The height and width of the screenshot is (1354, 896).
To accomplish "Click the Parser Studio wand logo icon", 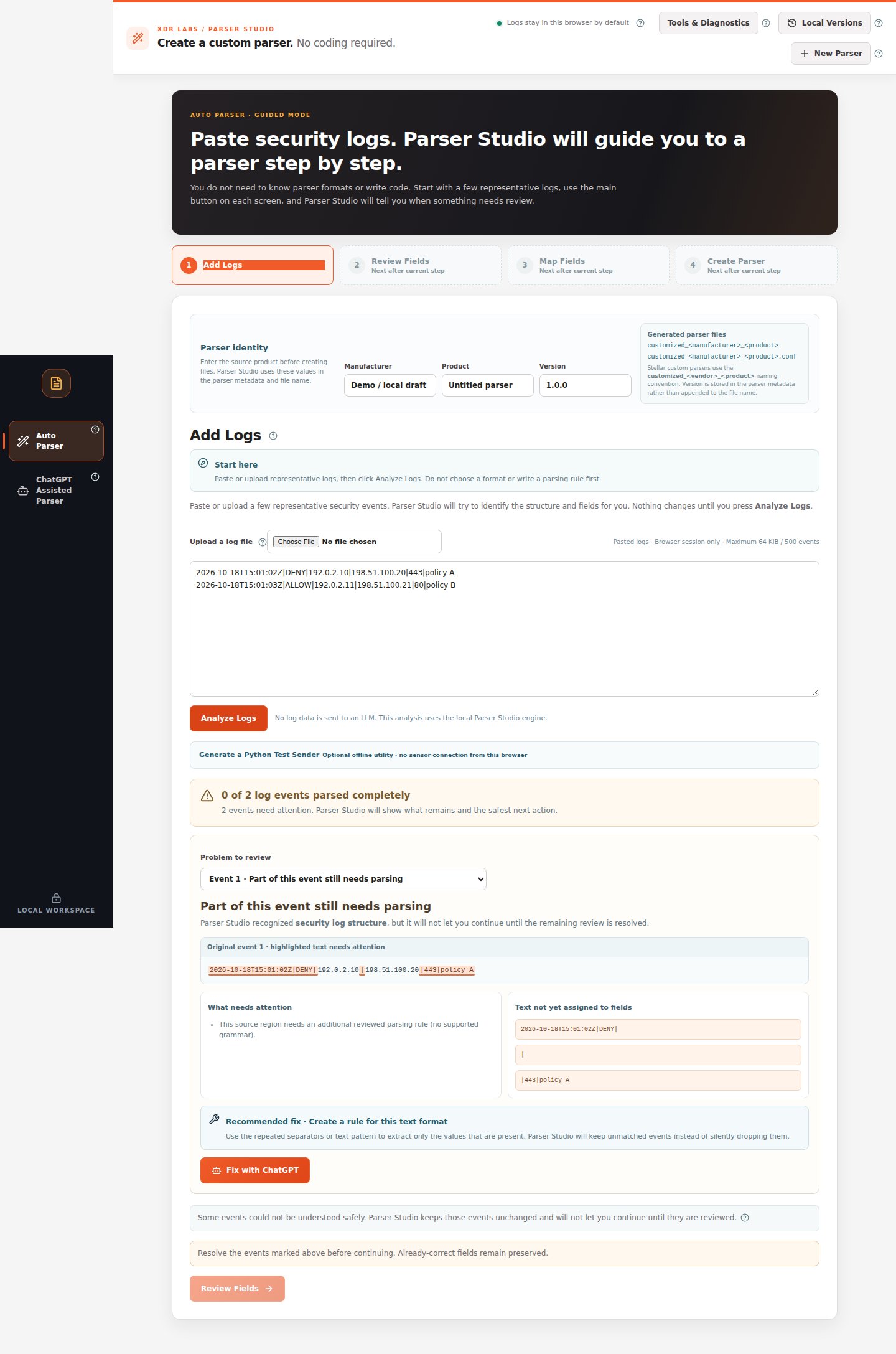I will pos(138,38).
